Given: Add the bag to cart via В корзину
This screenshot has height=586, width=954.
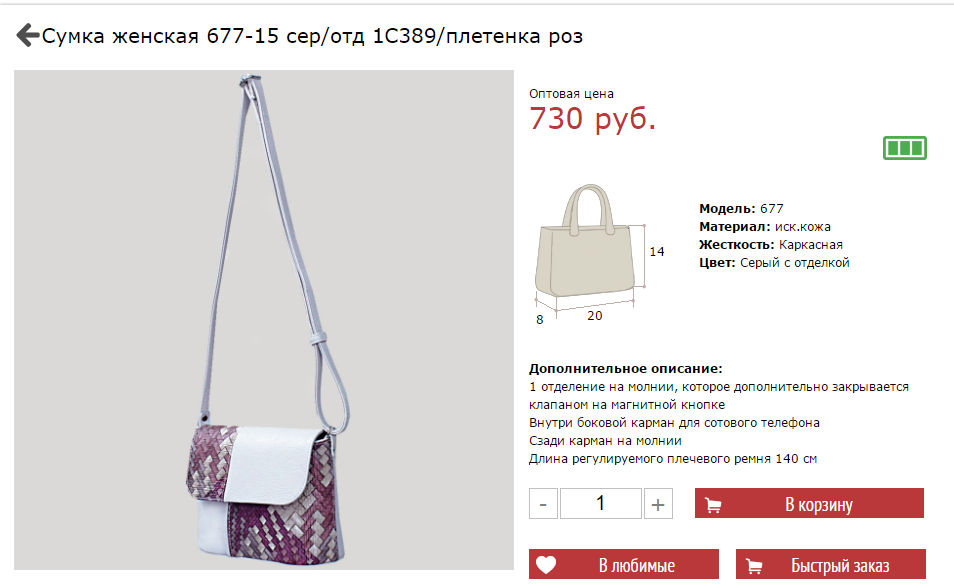Looking at the screenshot, I should pos(809,503).
